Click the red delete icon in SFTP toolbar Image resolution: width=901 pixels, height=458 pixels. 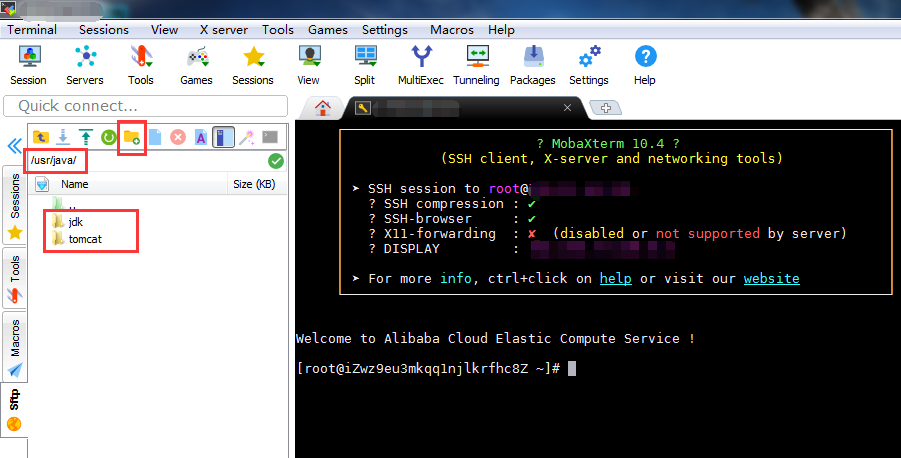click(x=178, y=137)
